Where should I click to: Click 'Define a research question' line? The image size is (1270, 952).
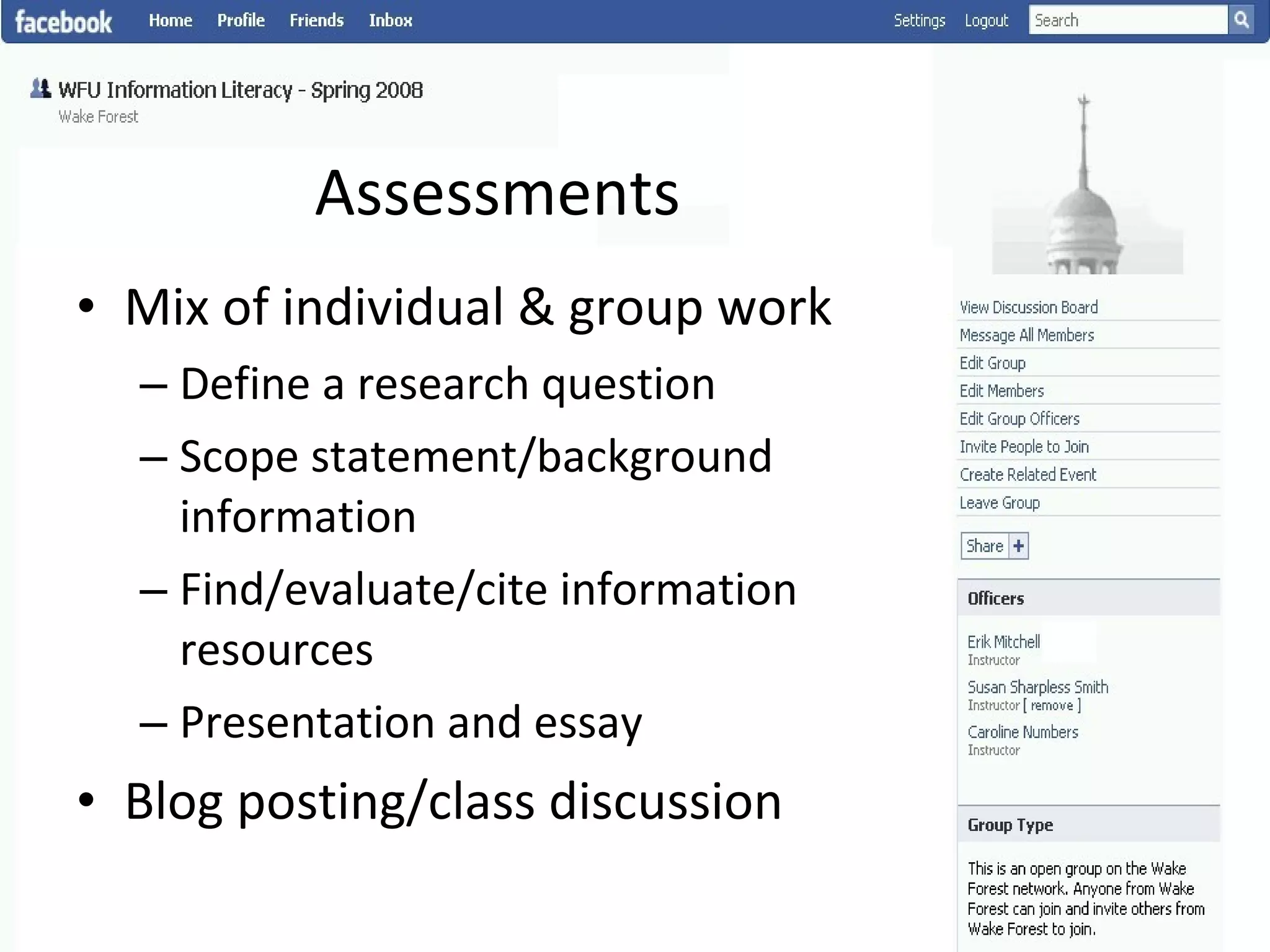tap(447, 384)
